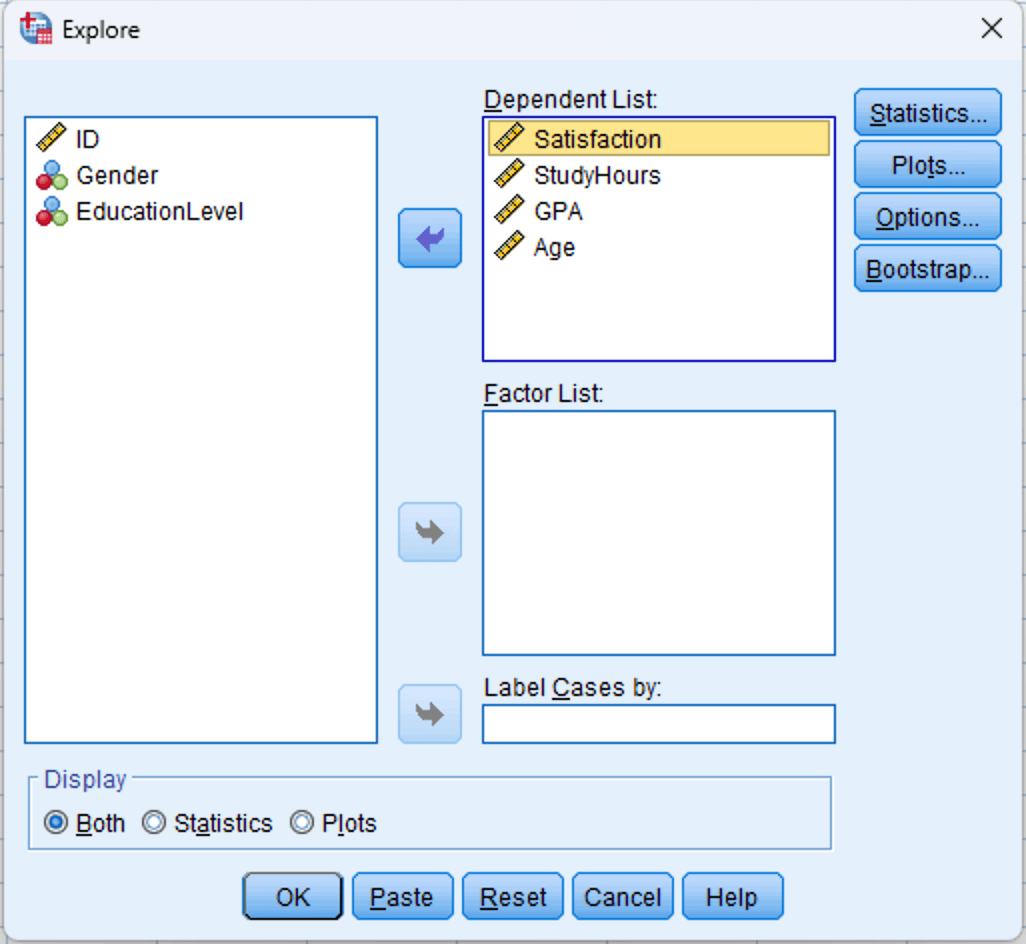Image resolution: width=1026 pixels, height=944 pixels.
Task: Click the scale icon beside Satisfaction
Action: [509, 138]
